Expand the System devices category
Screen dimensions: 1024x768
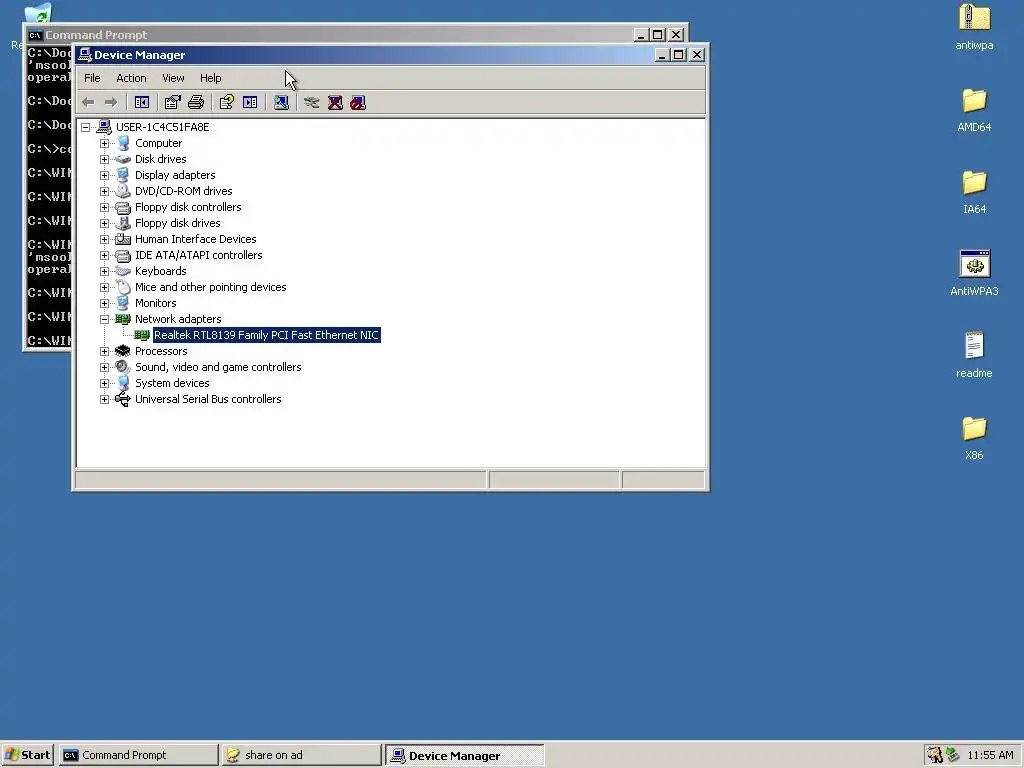(x=104, y=383)
